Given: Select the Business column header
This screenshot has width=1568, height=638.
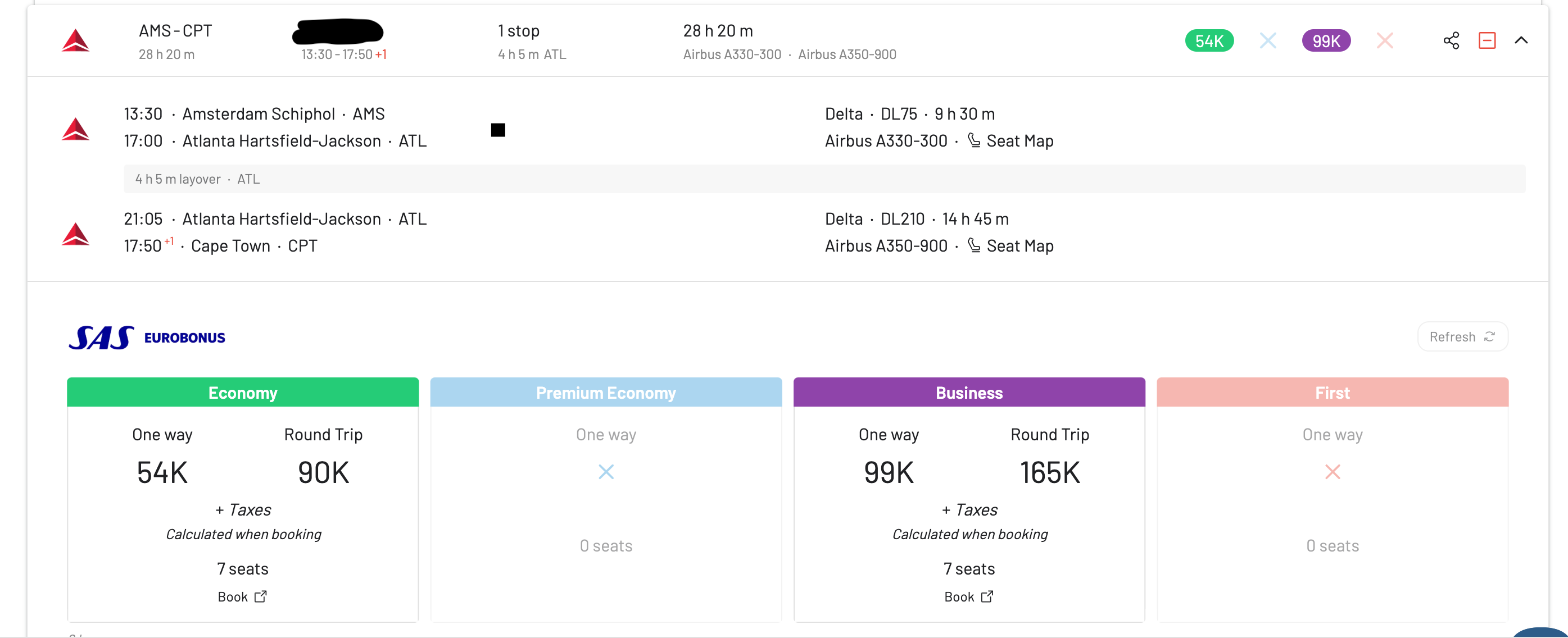Looking at the screenshot, I should pos(968,392).
